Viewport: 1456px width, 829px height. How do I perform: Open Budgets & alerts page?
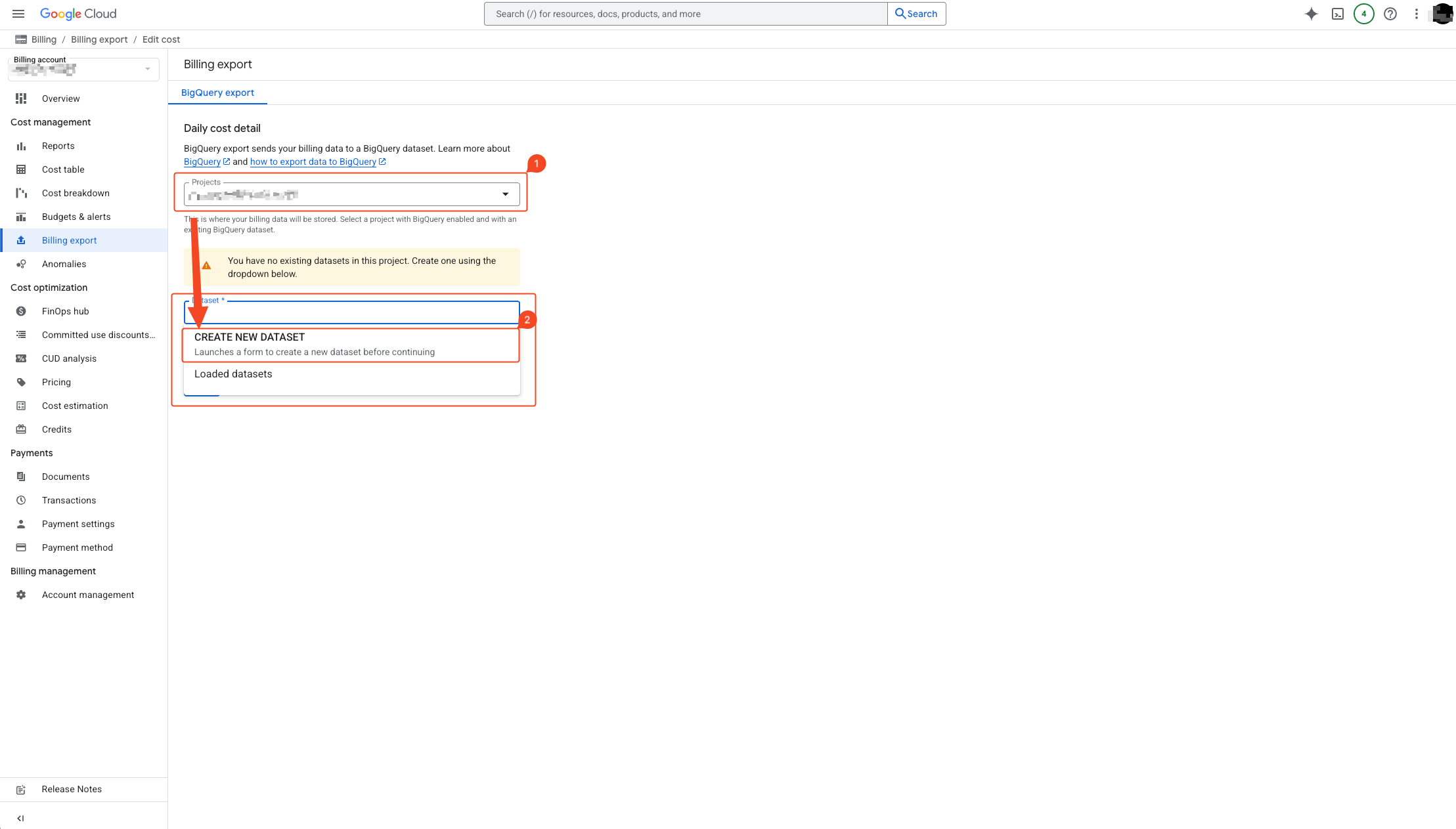(84, 217)
